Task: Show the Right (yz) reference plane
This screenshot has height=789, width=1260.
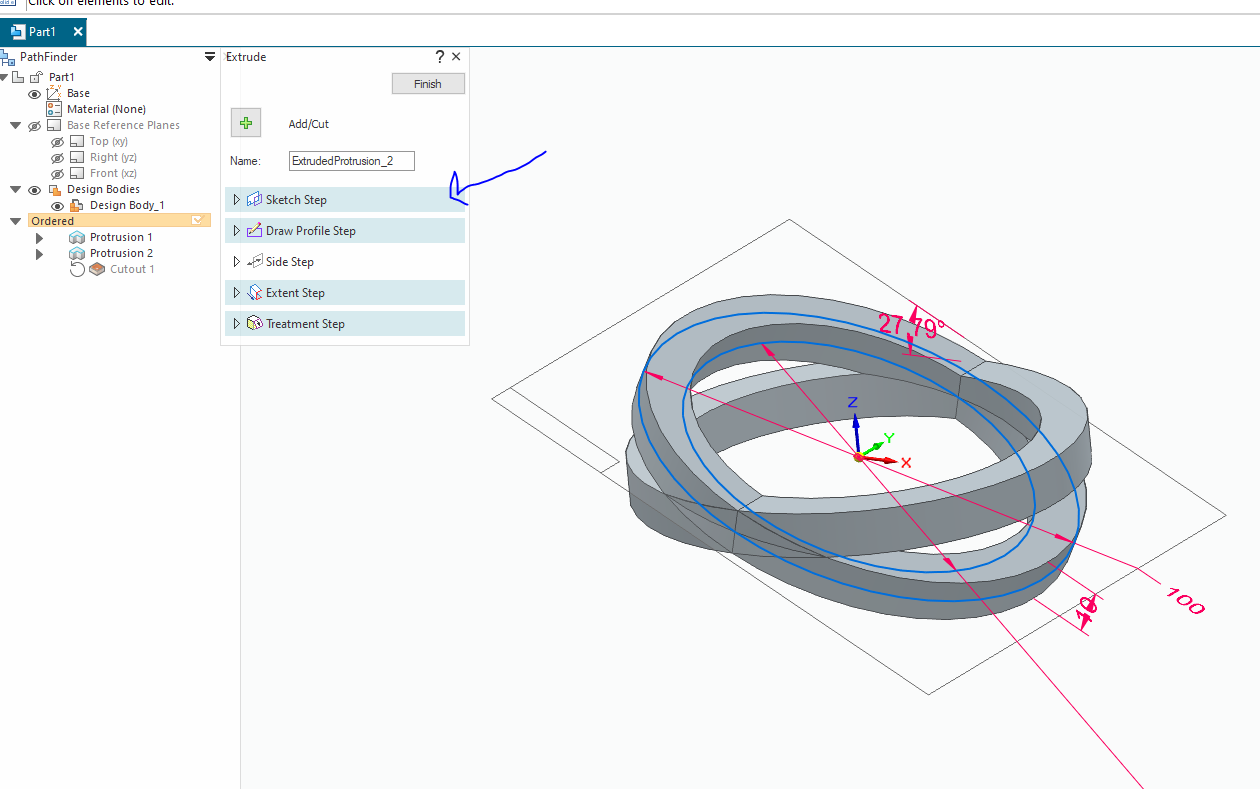Action: [x=57, y=157]
